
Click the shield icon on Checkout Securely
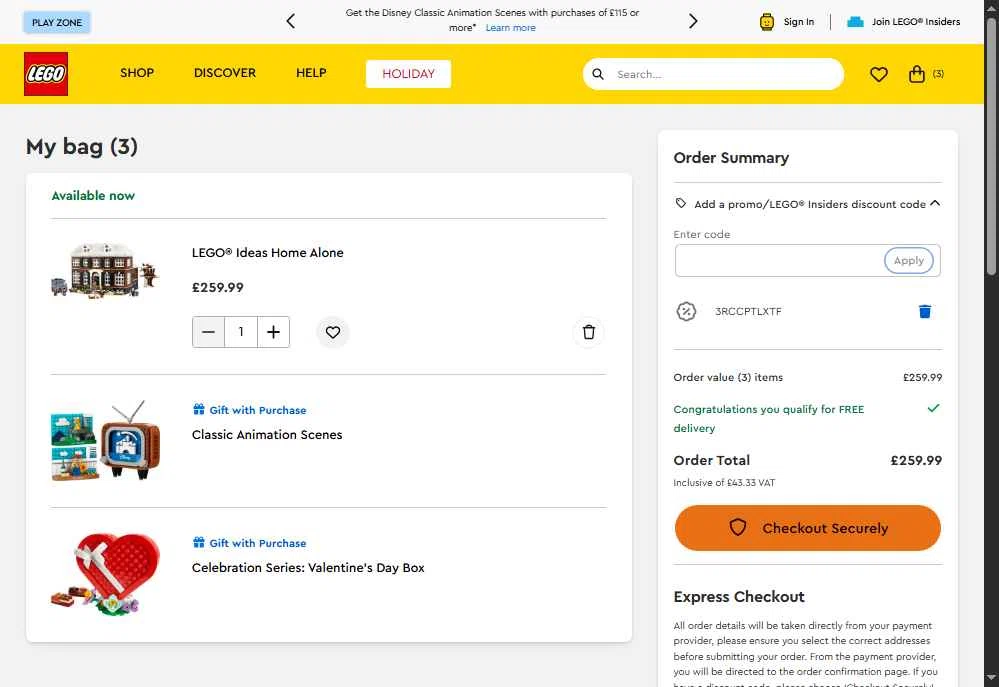pyautogui.click(x=738, y=528)
